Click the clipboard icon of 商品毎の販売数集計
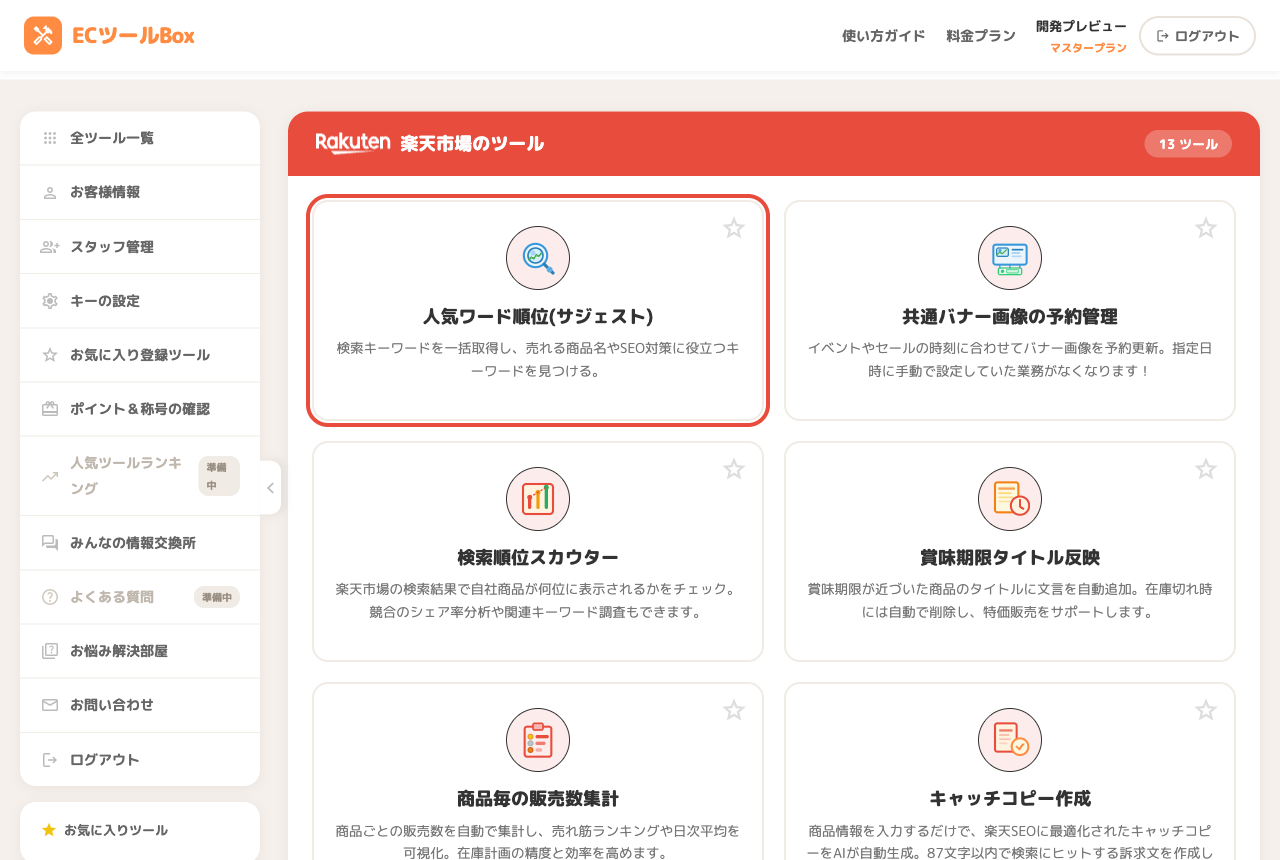 538,740
